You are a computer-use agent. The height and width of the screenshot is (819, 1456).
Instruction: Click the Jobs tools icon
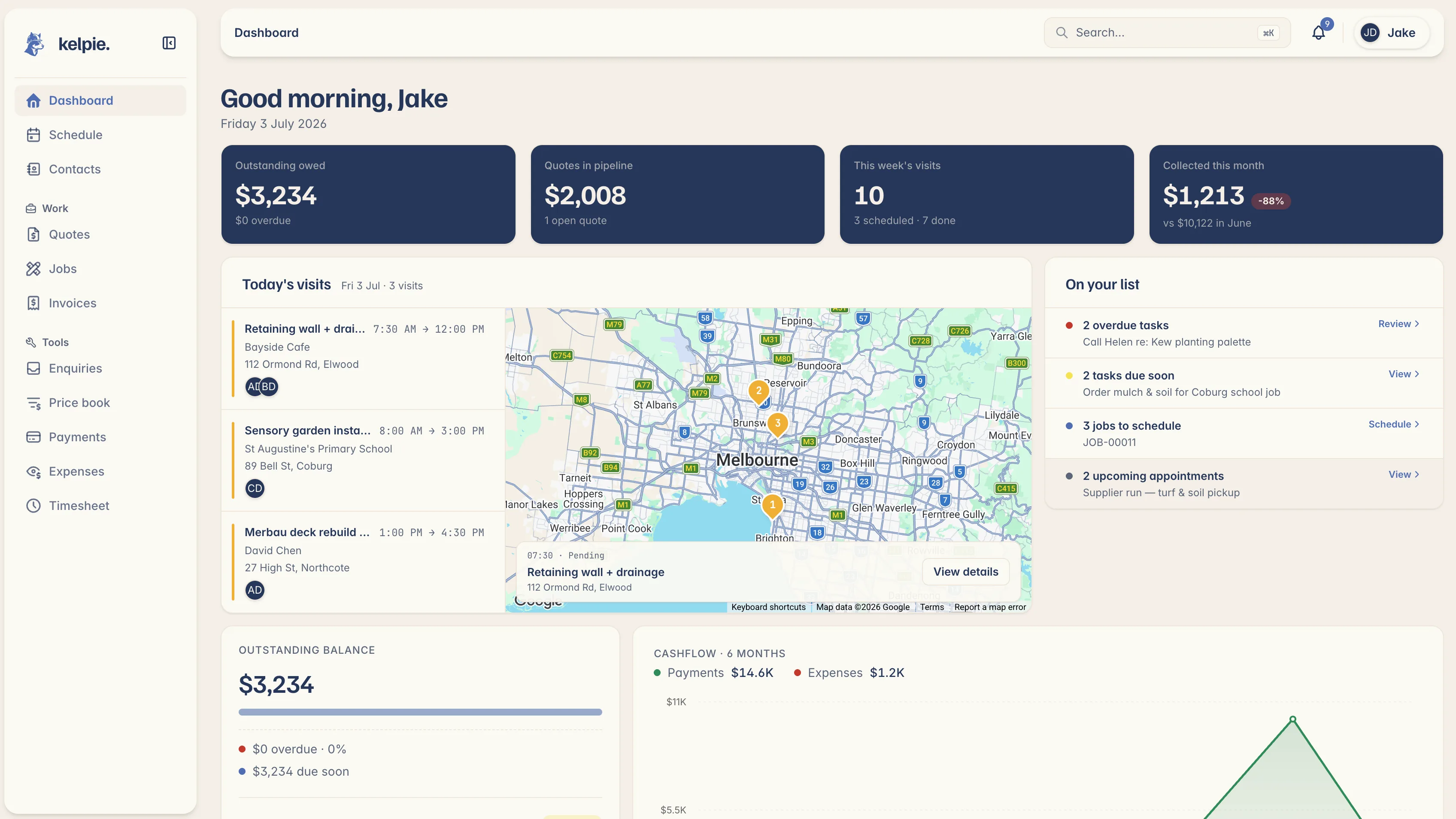pos(33,269)
